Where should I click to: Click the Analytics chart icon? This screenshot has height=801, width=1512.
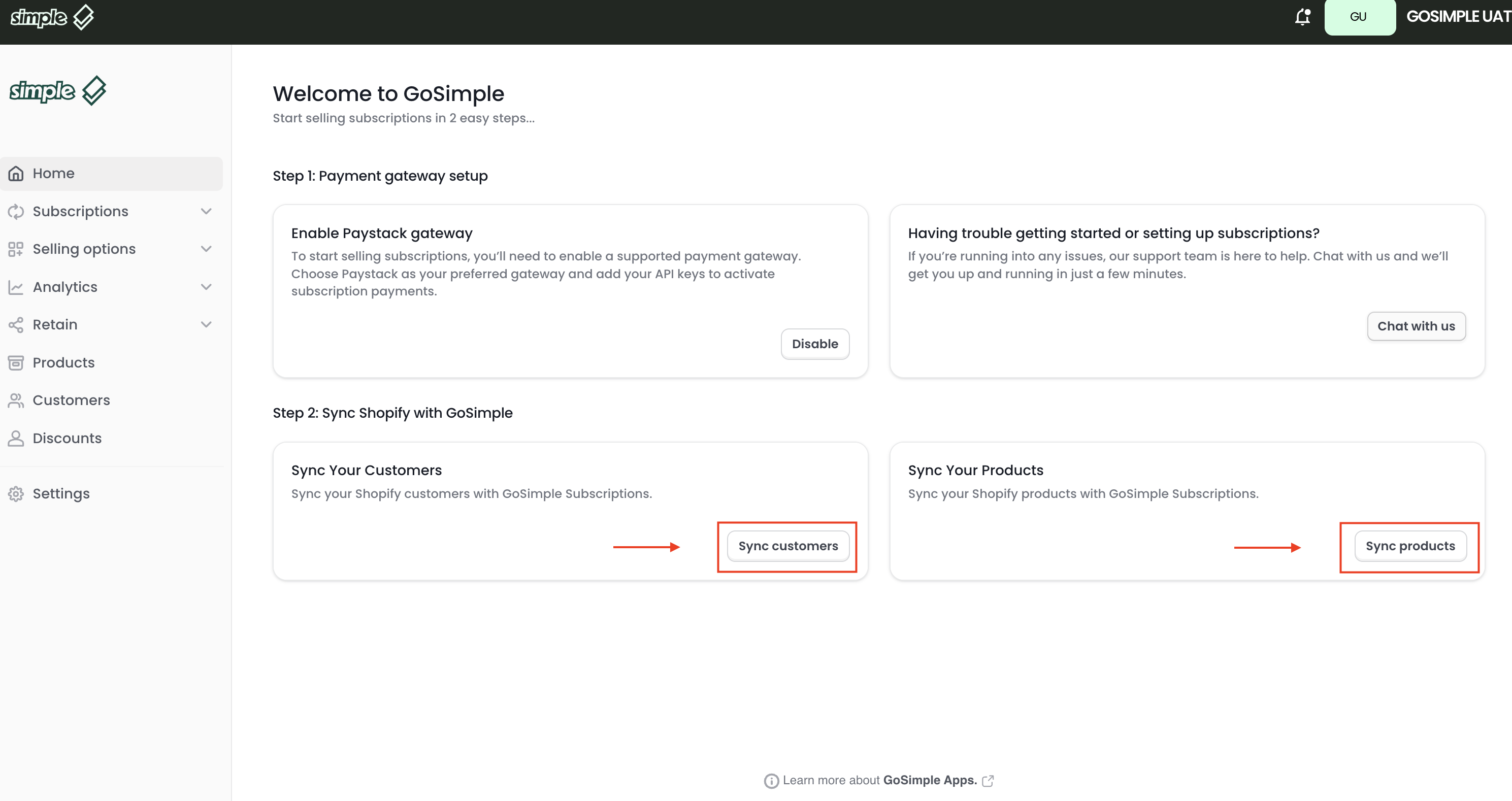click(x=16, y=287)
